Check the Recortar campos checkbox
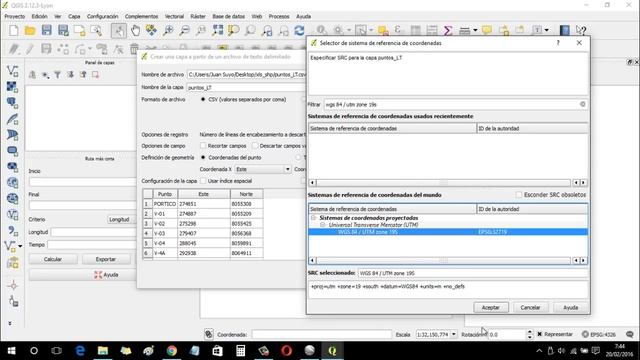640x360 pixels. [203, 146]
